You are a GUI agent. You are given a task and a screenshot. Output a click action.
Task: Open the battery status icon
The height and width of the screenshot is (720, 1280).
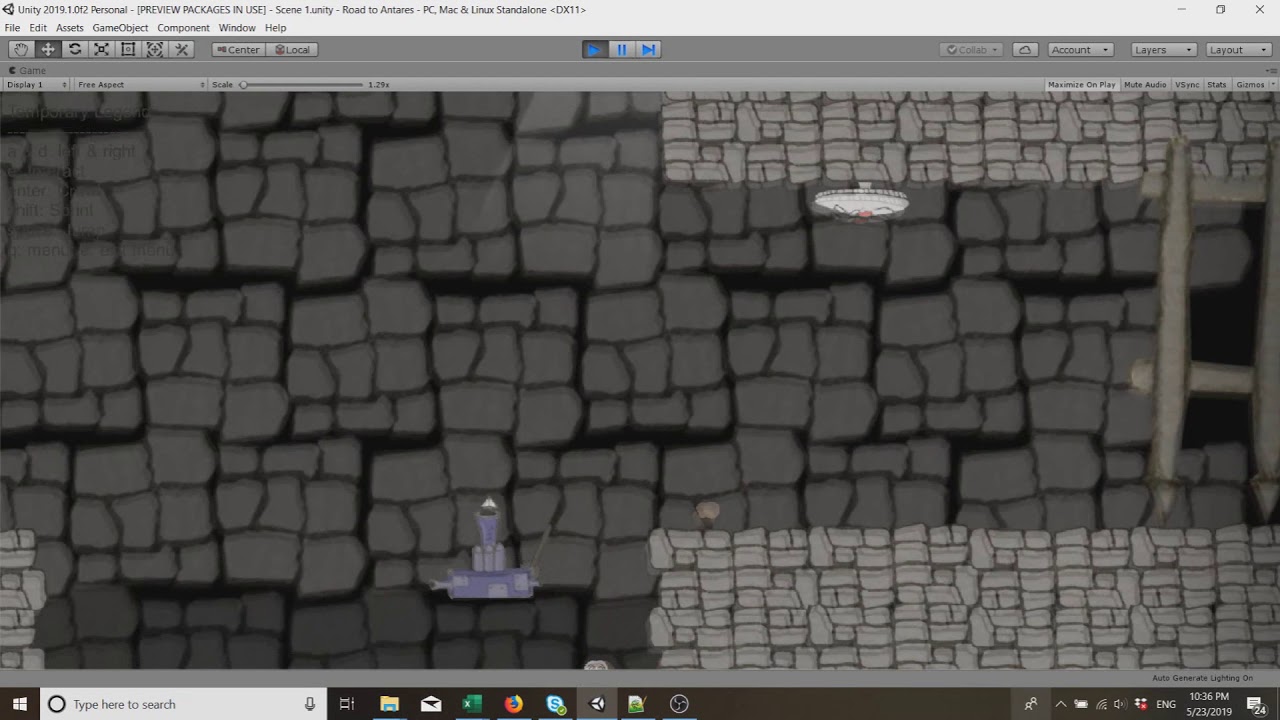click(1081, 704)
